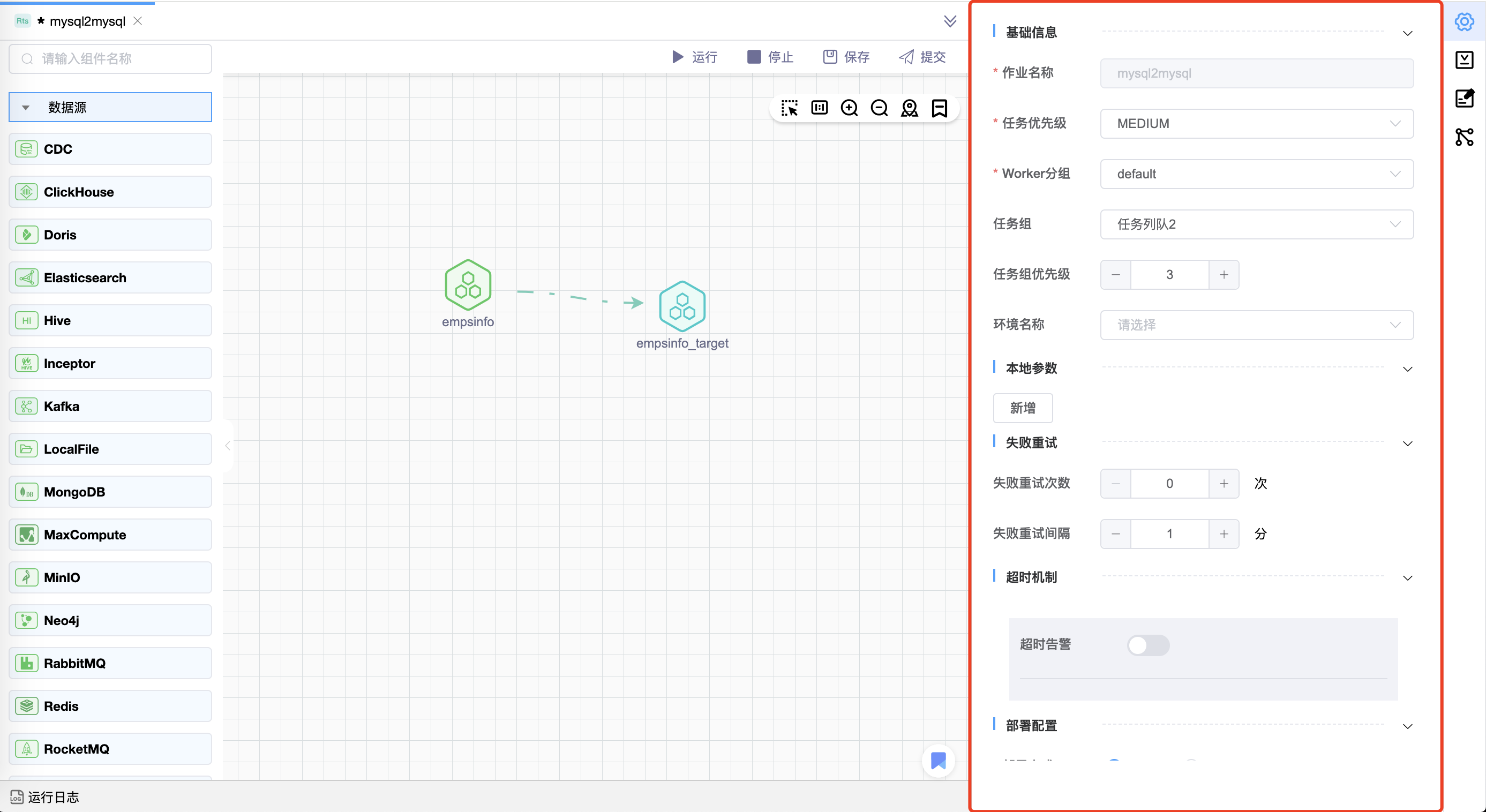The width and height of the screenshot is (1486, 812).
Task: Click the 保存 toolbar button
Action: [x=846, y=57]
